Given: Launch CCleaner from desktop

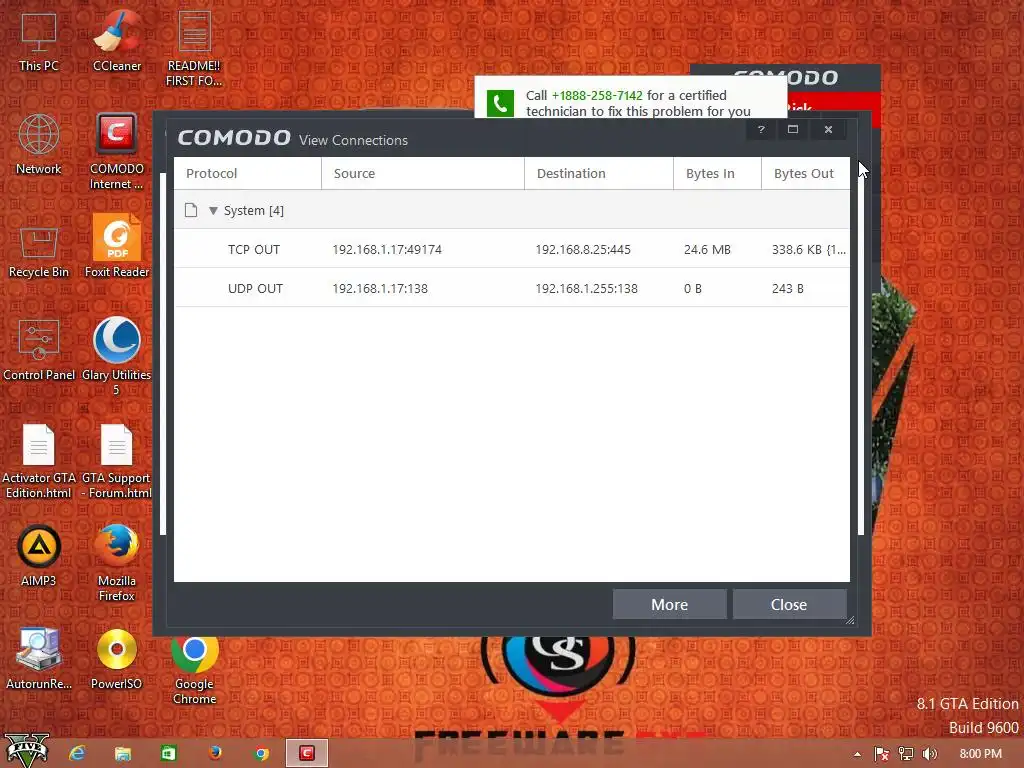Looking at the screenshot, I should coord(117,41).
